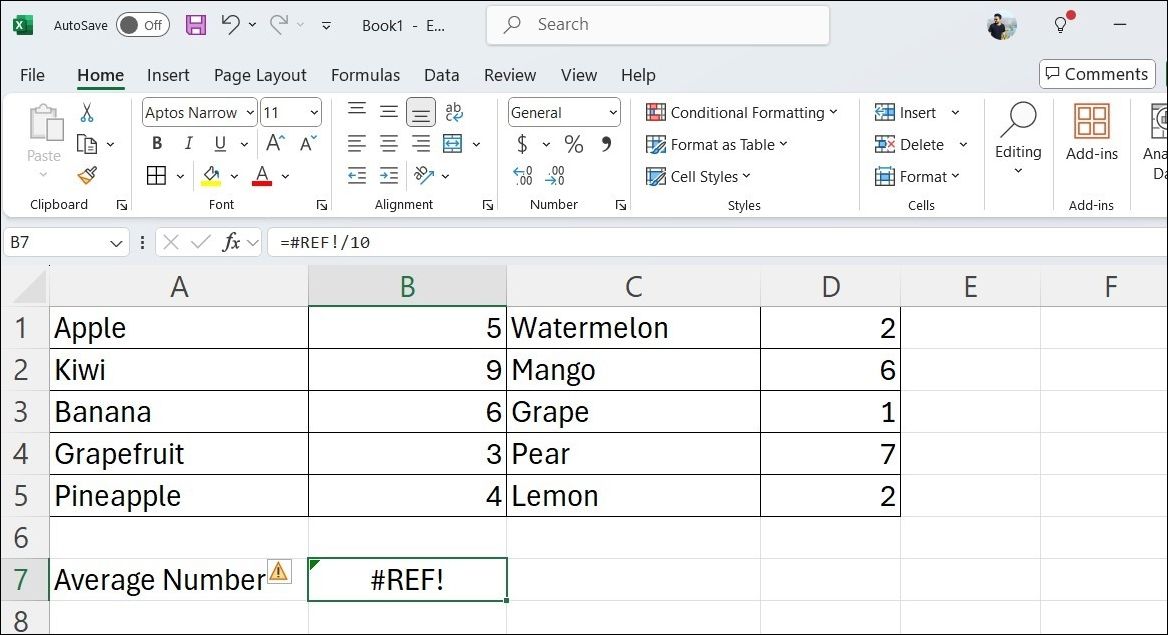Click the error warning icon beside B7
The image size is (1168, 635).
click(x=278, y=571)
